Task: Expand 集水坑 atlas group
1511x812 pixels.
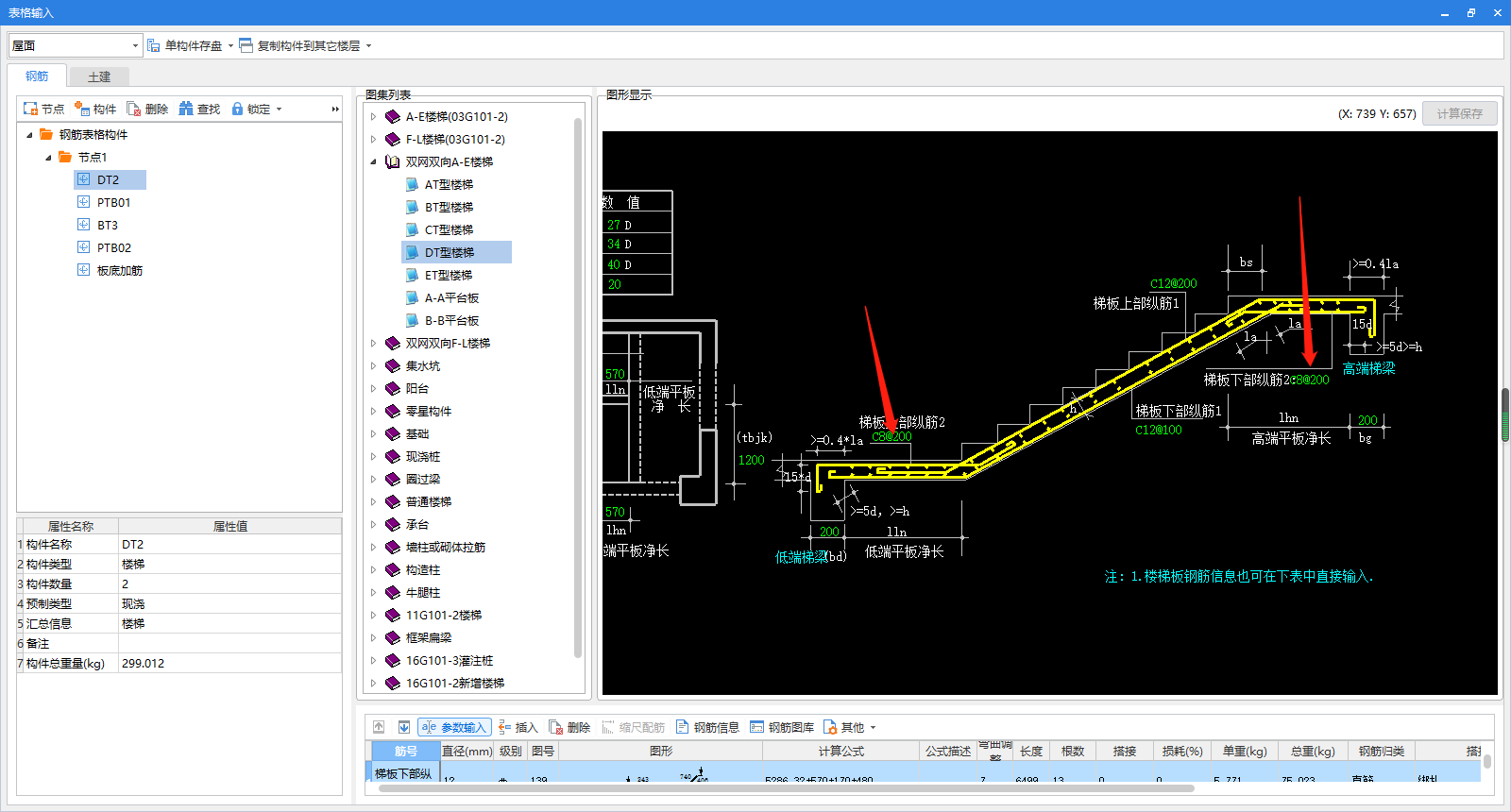Action: 373,366
